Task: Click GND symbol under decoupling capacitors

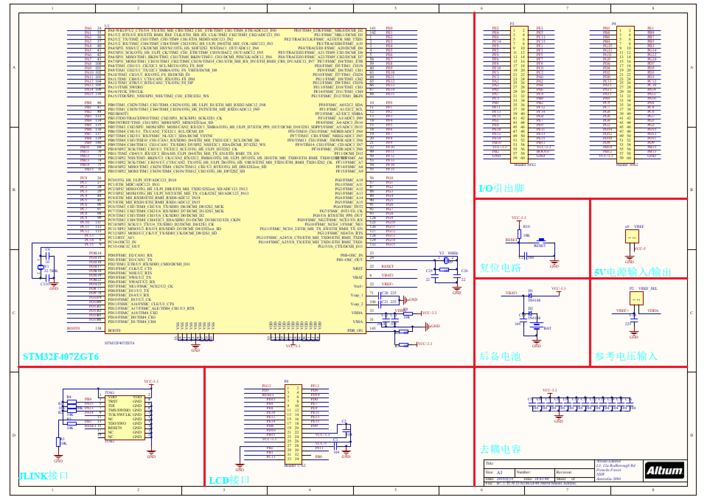Action: [x=558, y=418]
